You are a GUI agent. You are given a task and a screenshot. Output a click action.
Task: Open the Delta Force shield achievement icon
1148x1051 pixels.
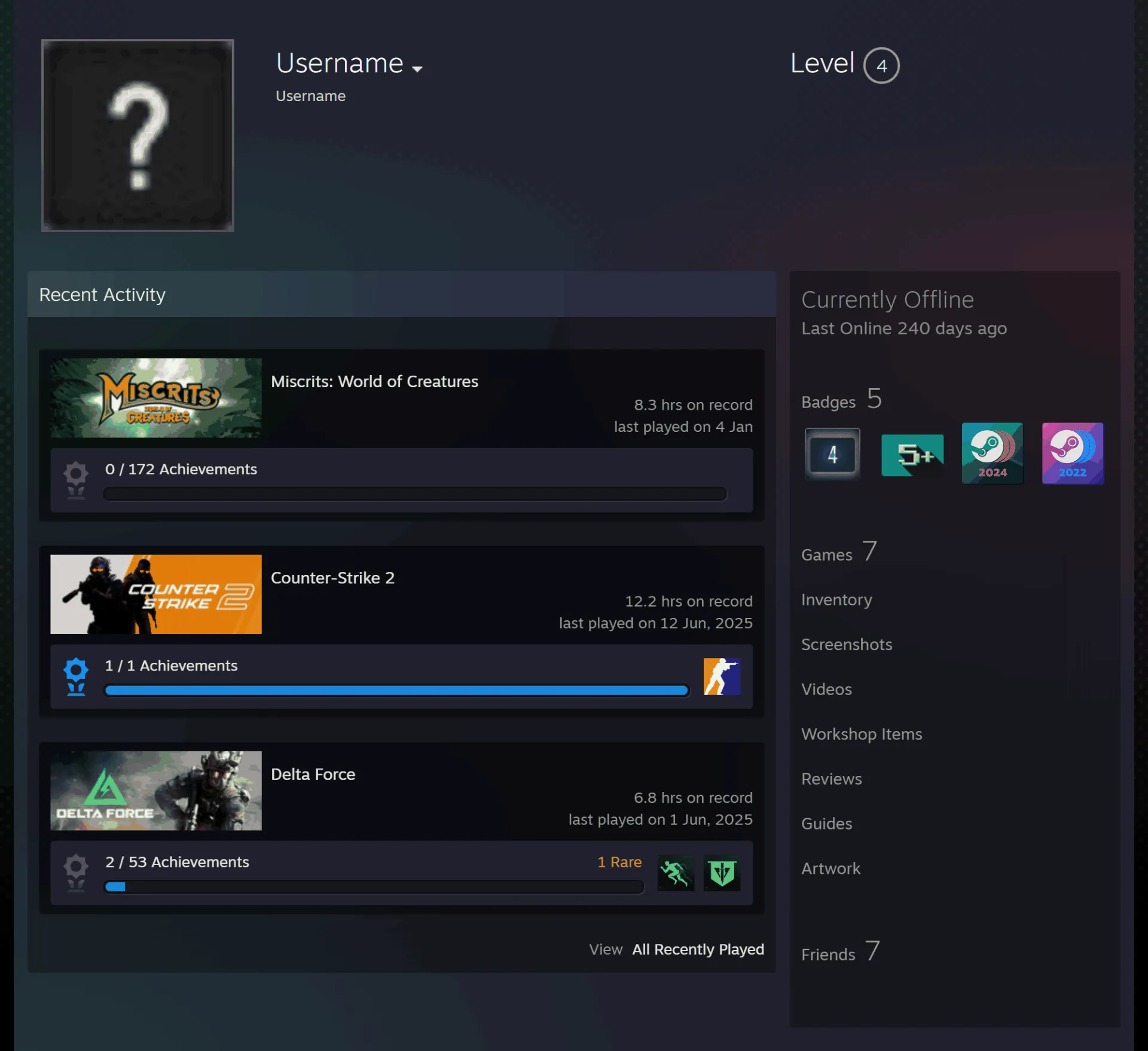point(722,873)
